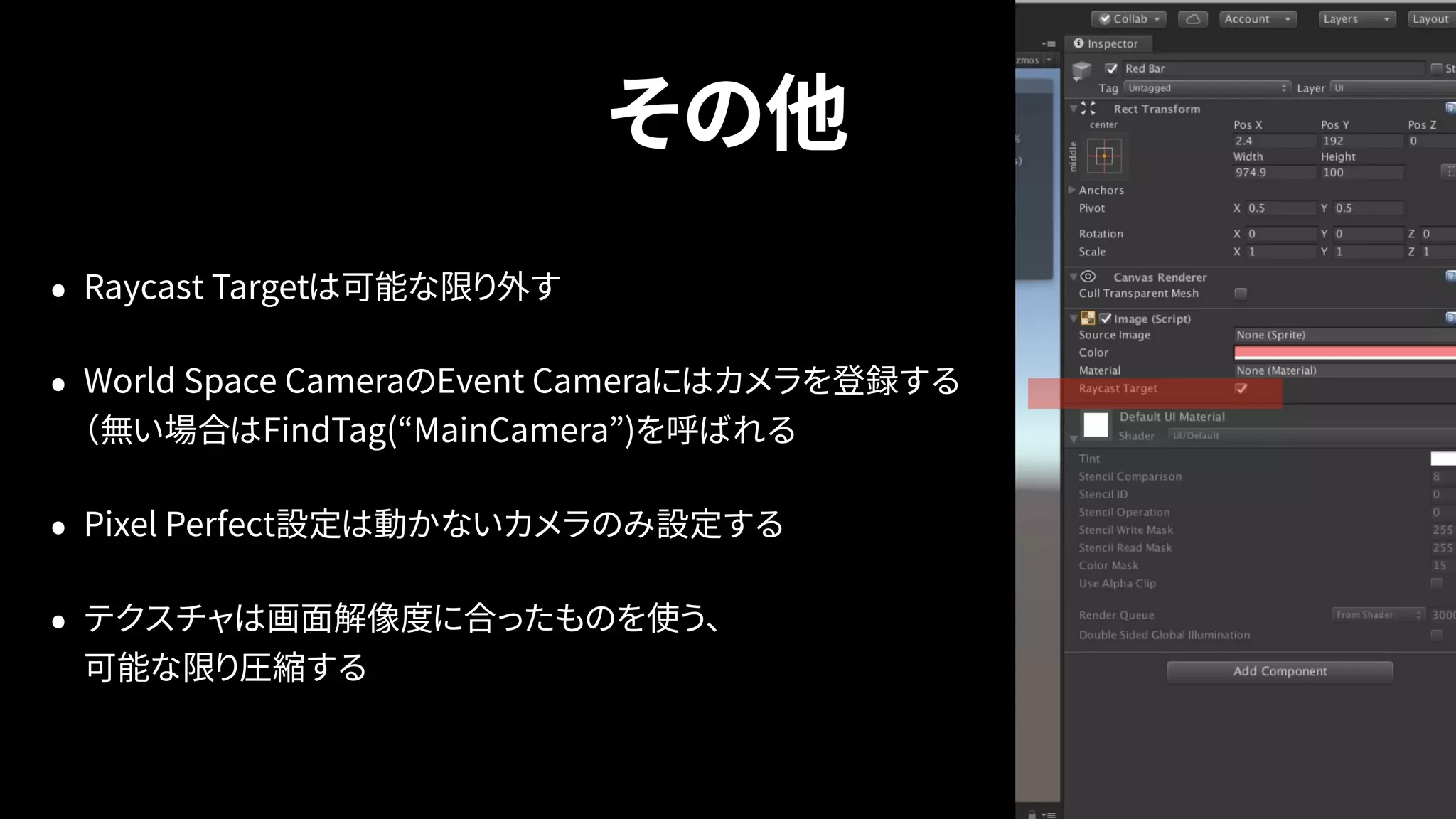Click the Width field
The width and height of the screenshot is (1456, 819).
pyautogui.click(x=1274, y=172)
